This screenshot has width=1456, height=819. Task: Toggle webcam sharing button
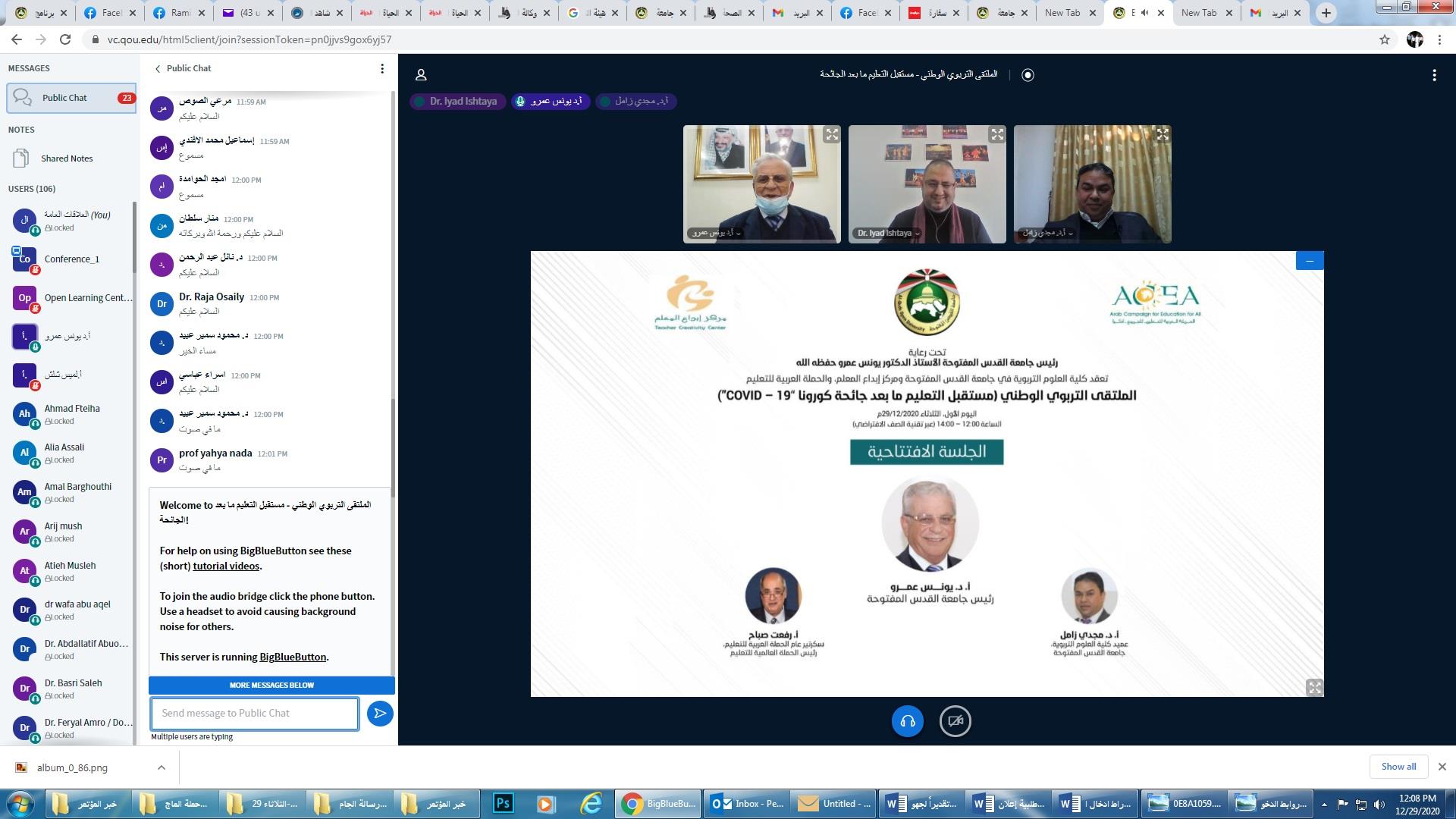(x=955, y=721)
